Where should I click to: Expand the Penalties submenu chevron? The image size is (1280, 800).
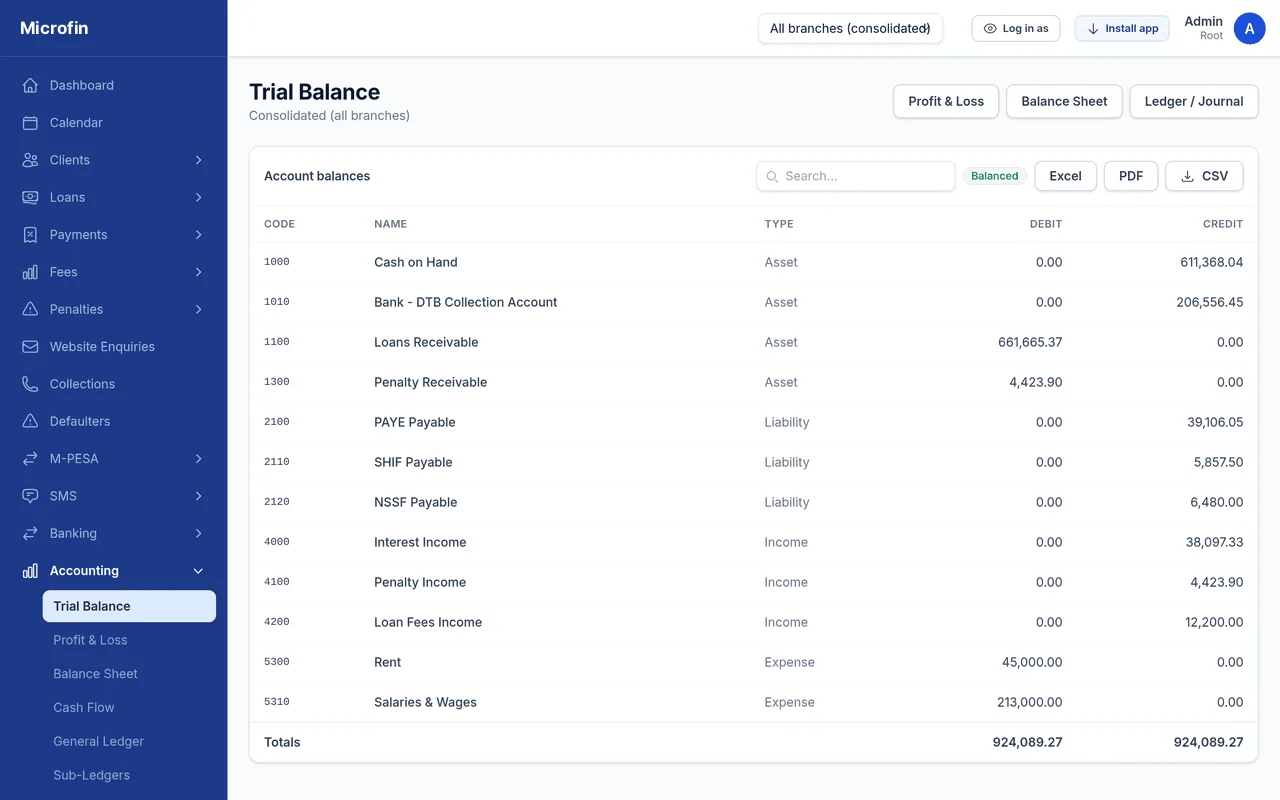(198, 309)
